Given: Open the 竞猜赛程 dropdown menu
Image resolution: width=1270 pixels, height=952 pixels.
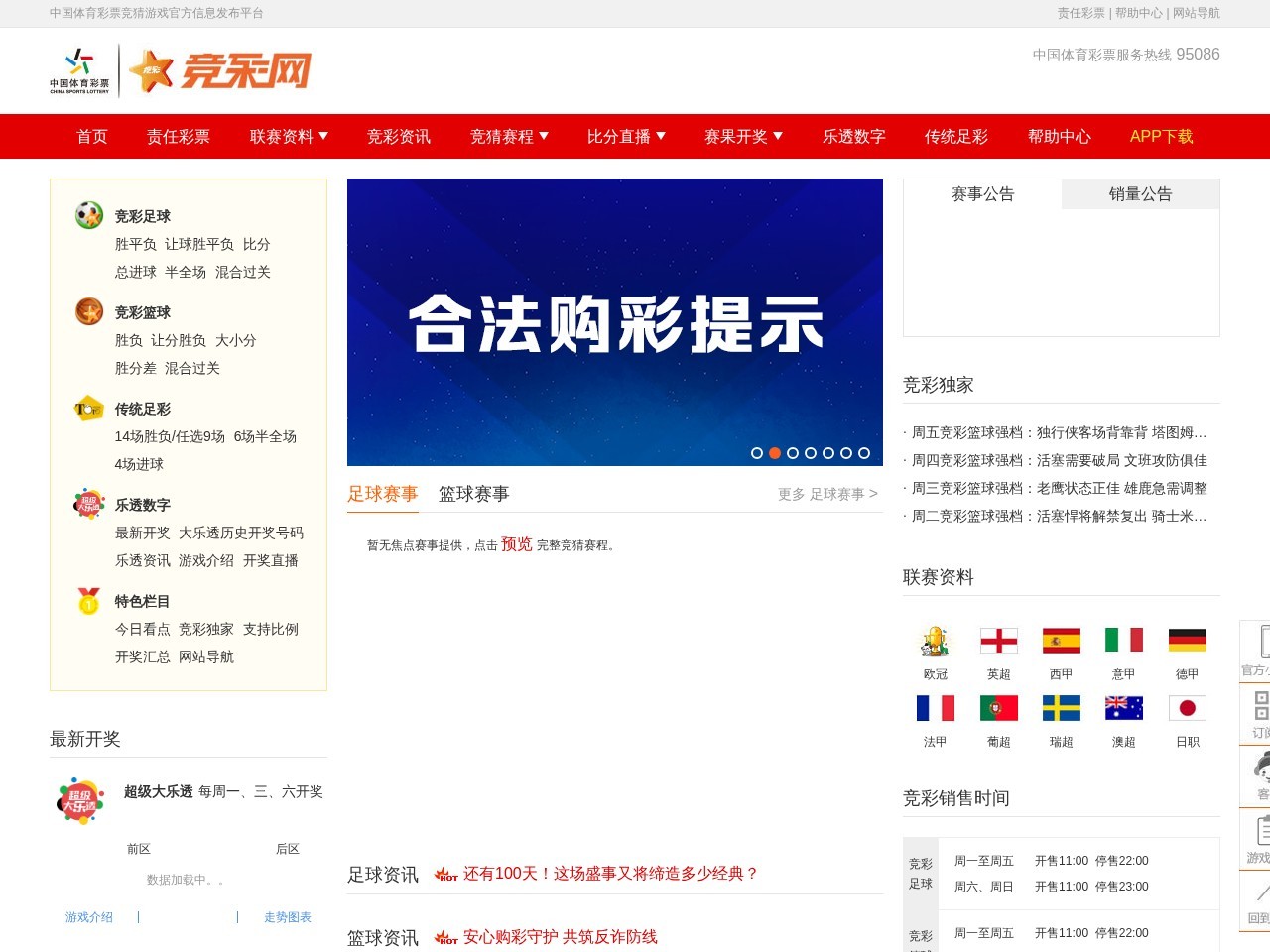Looking at the screenshot, I should 508,136.
